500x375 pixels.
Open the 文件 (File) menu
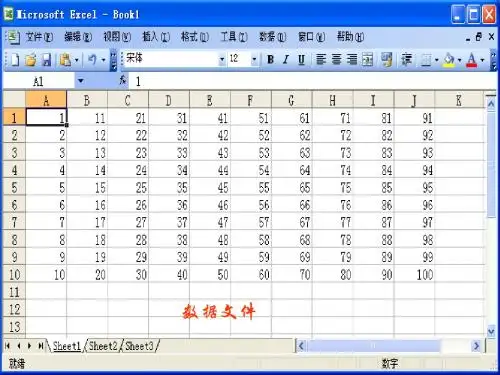pos(39,37)
